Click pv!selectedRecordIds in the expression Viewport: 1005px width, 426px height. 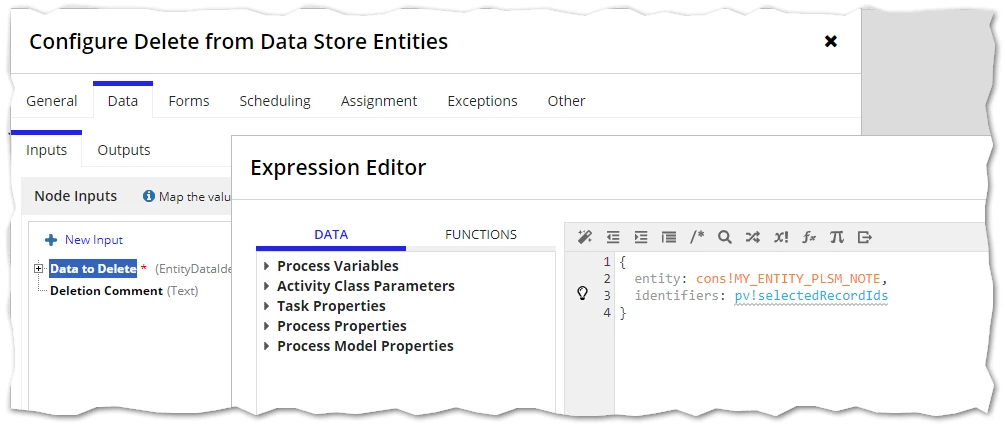click(811, 296)
